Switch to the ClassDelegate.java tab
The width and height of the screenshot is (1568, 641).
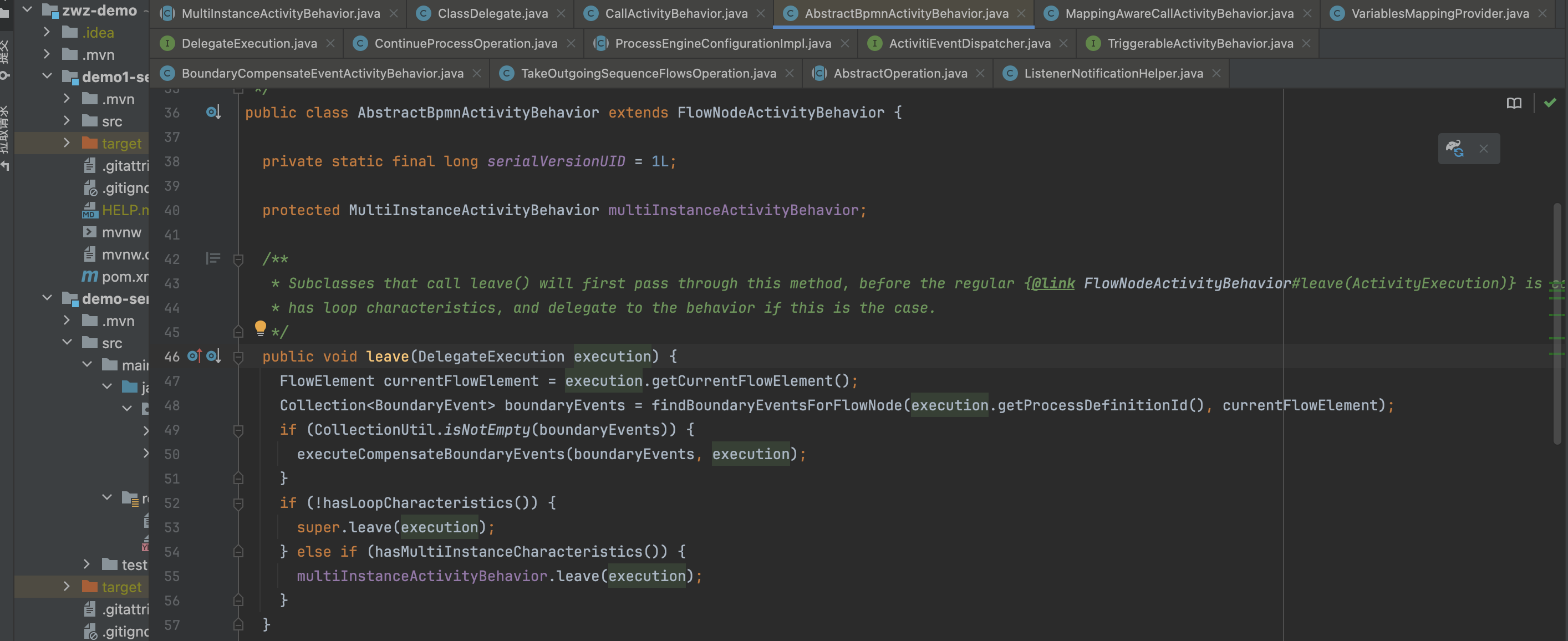click(492, 13)
